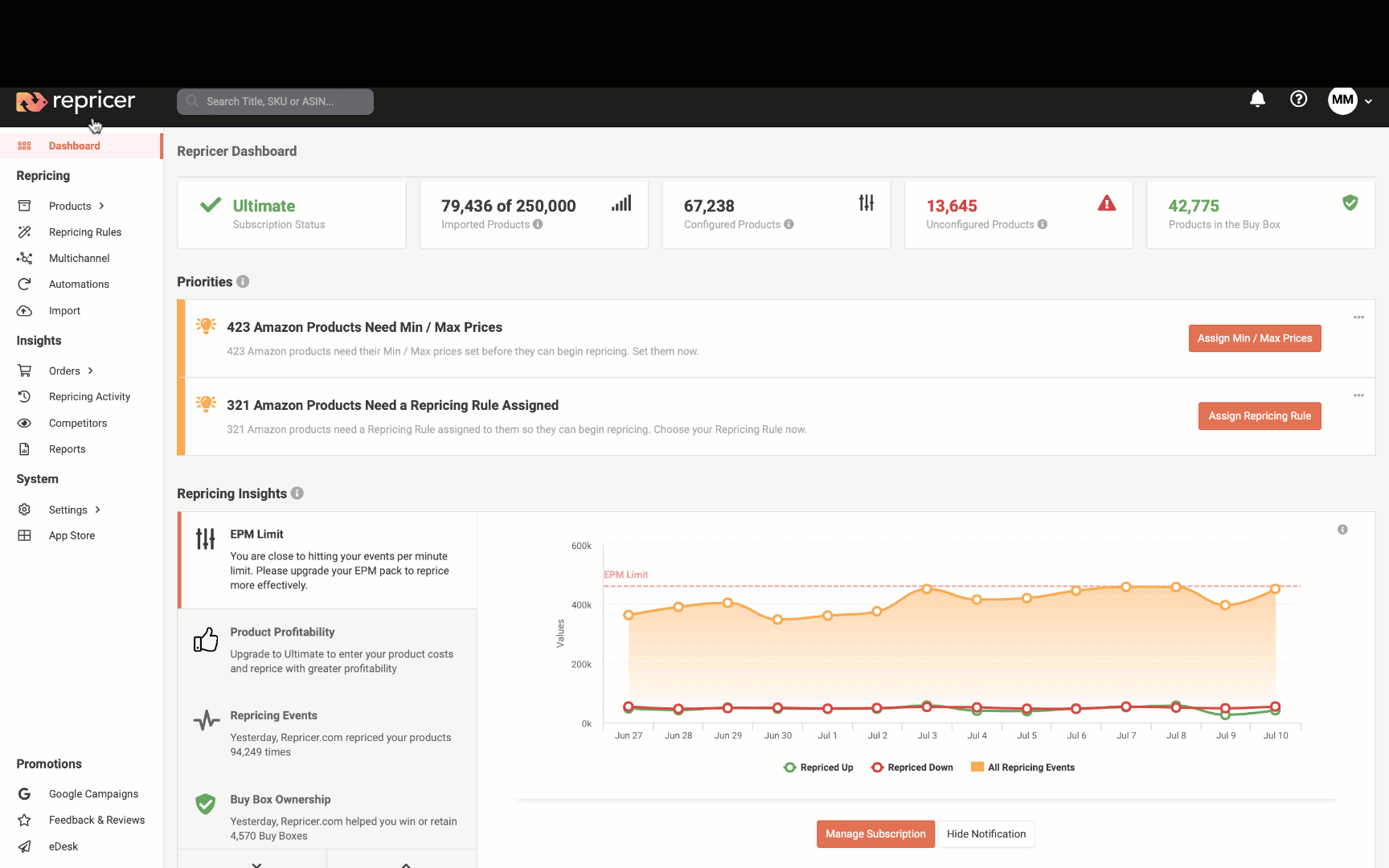1389x868 pixels.
Task: Click the Jun 30 All Repricing Events data point
Action: pos(777,620)
